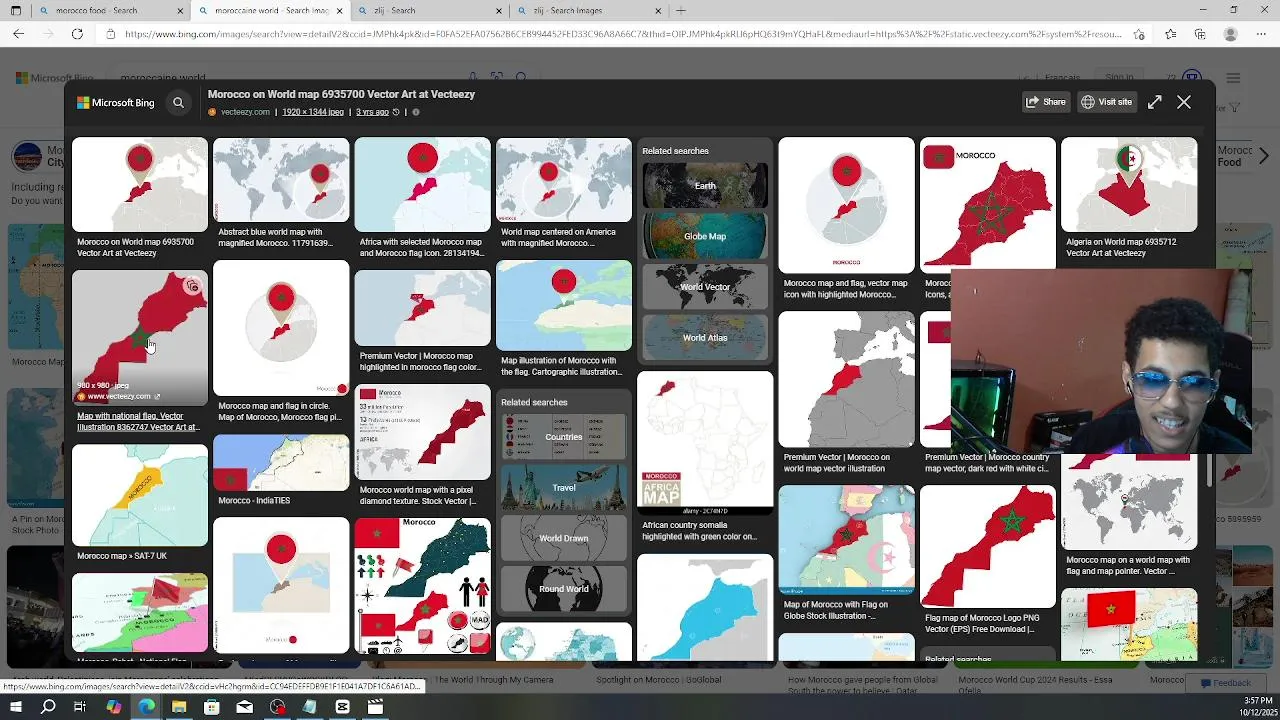Open File Explorer from the taskbar
1280x720 pixels.
click(x=179, y=707)
